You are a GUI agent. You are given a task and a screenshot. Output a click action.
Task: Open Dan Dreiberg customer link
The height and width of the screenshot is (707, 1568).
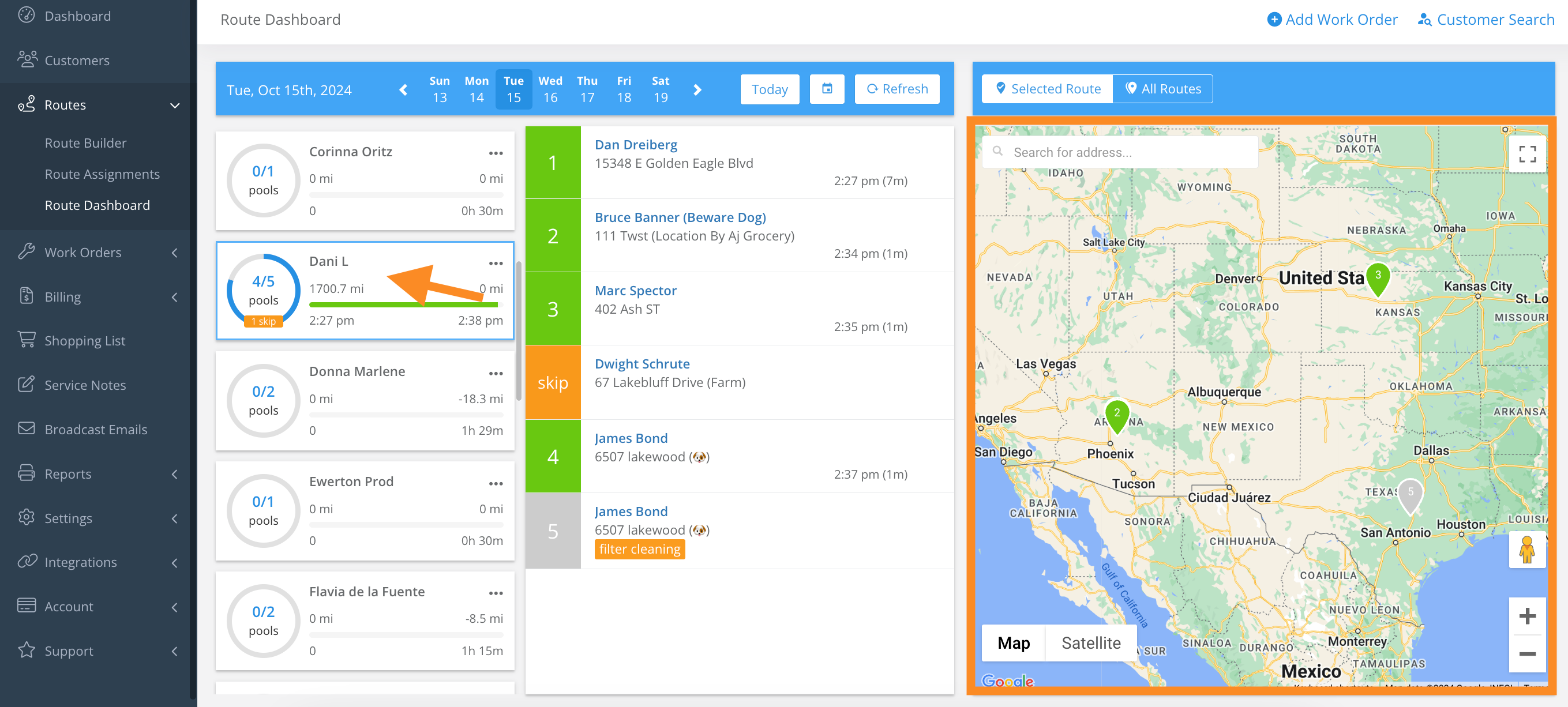[636, 144]
